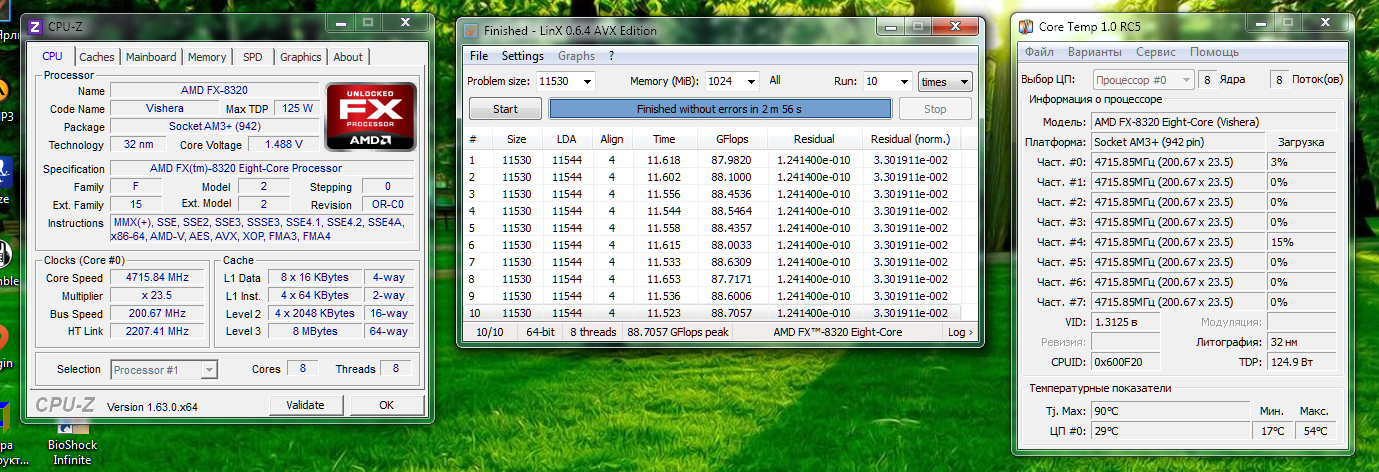Viewport: 1379px width, 472px height.
Task: Open the Settings menu in LinX
Action: [x=523, y=56]
